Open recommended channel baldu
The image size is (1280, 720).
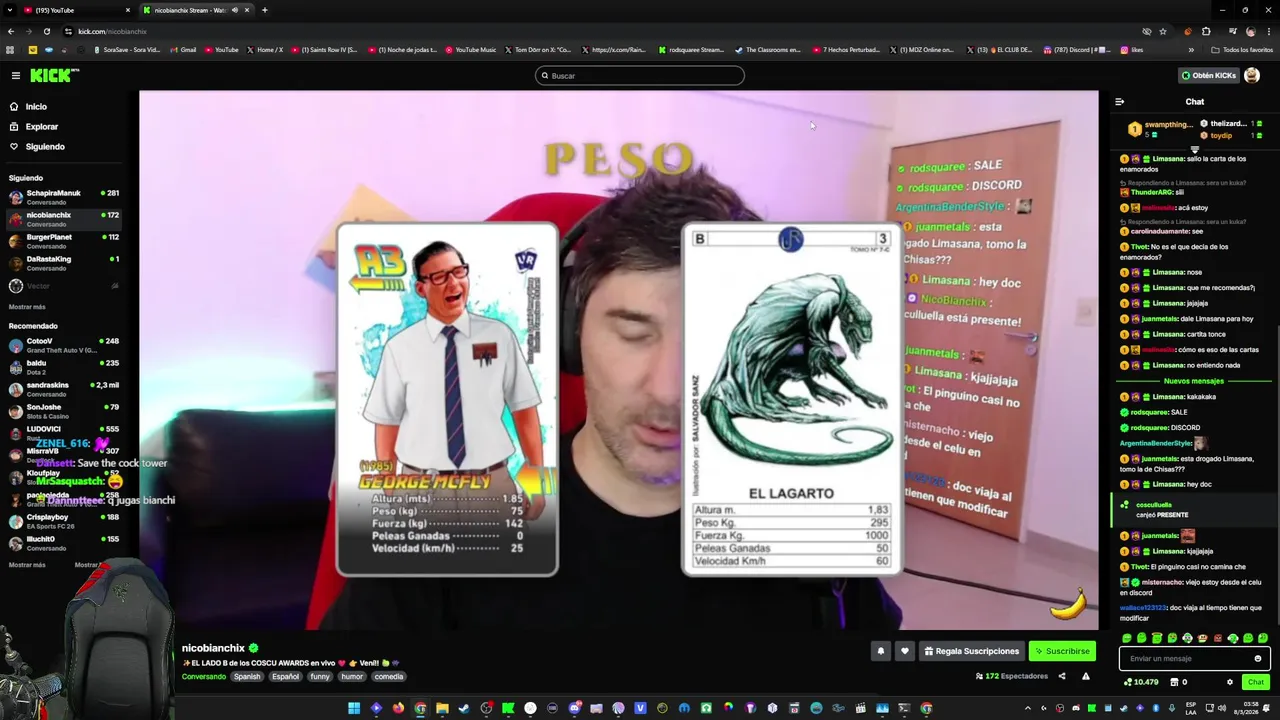(x=62, y=367)
